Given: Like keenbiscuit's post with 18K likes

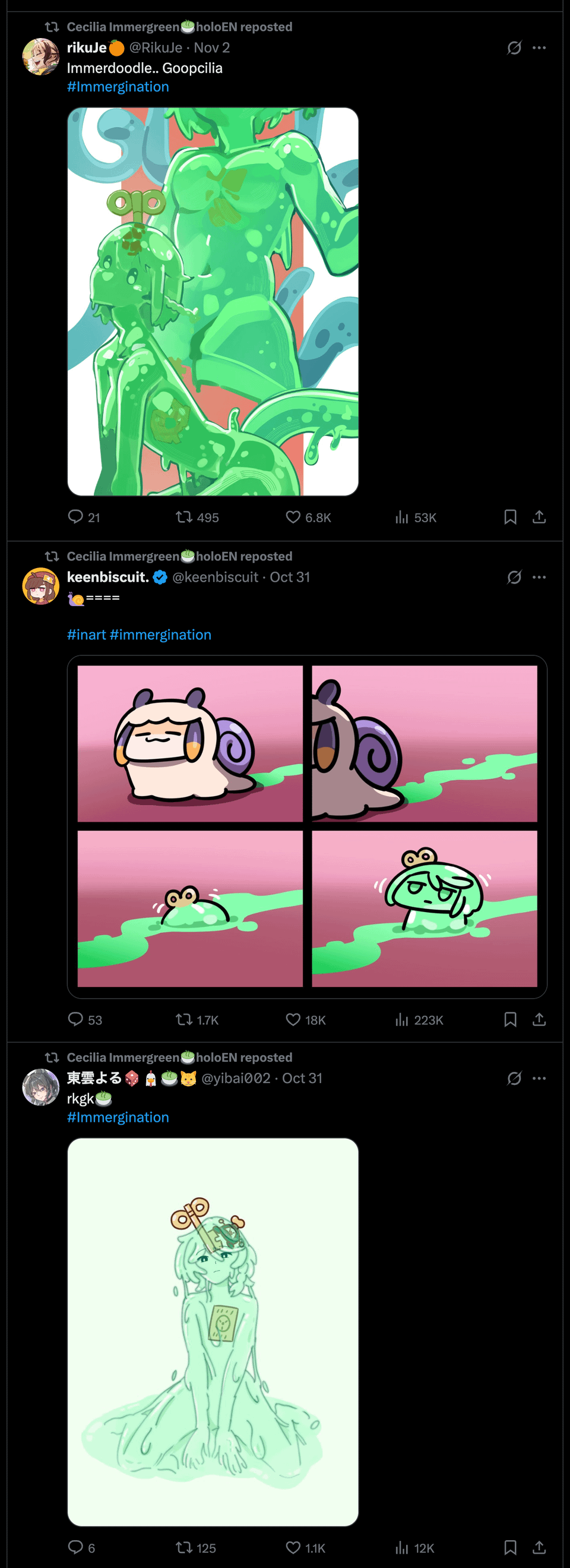Looking at the screenshot, I should tap(293, 1019).
